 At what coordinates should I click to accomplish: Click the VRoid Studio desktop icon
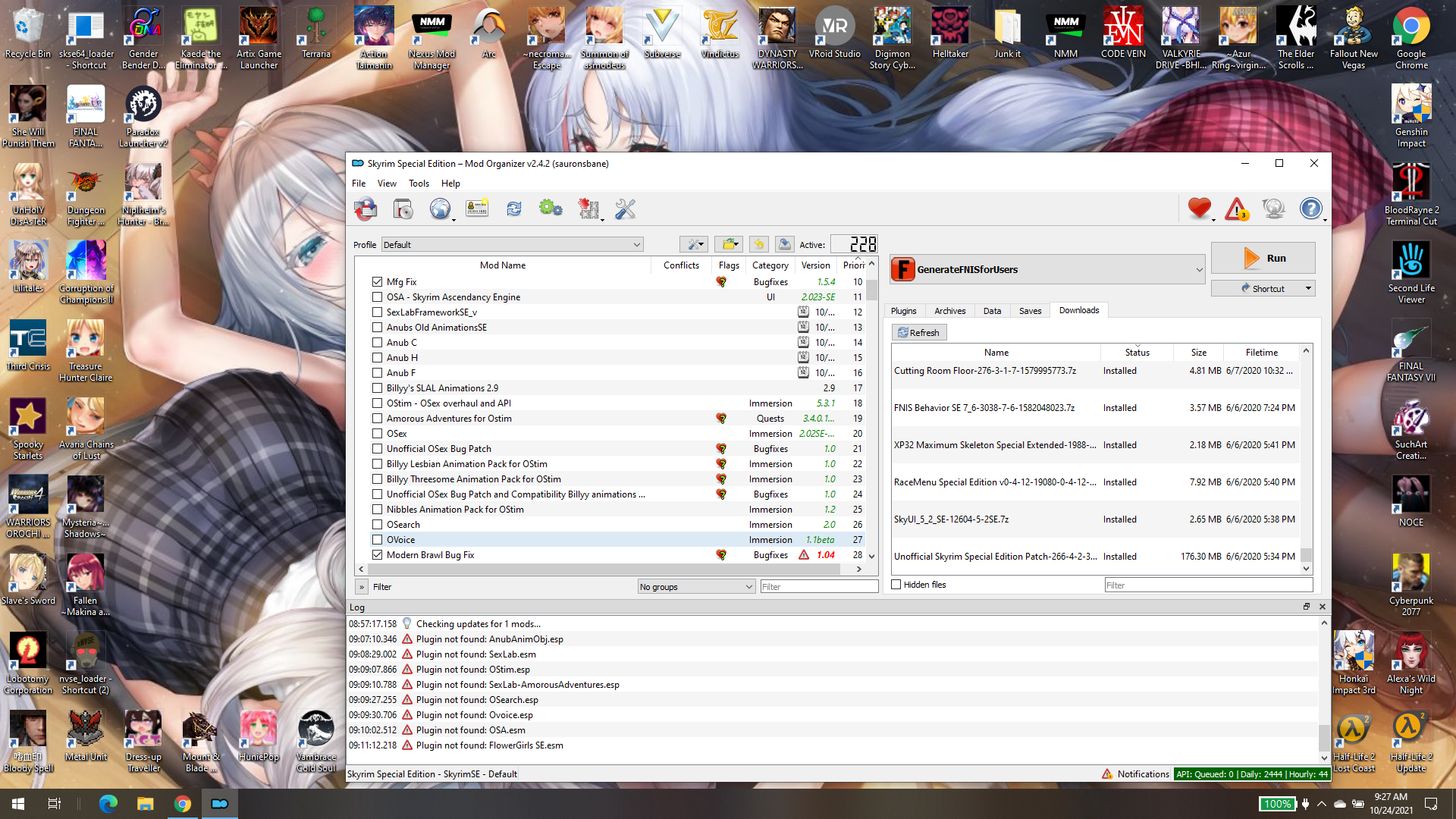[834, 33]
